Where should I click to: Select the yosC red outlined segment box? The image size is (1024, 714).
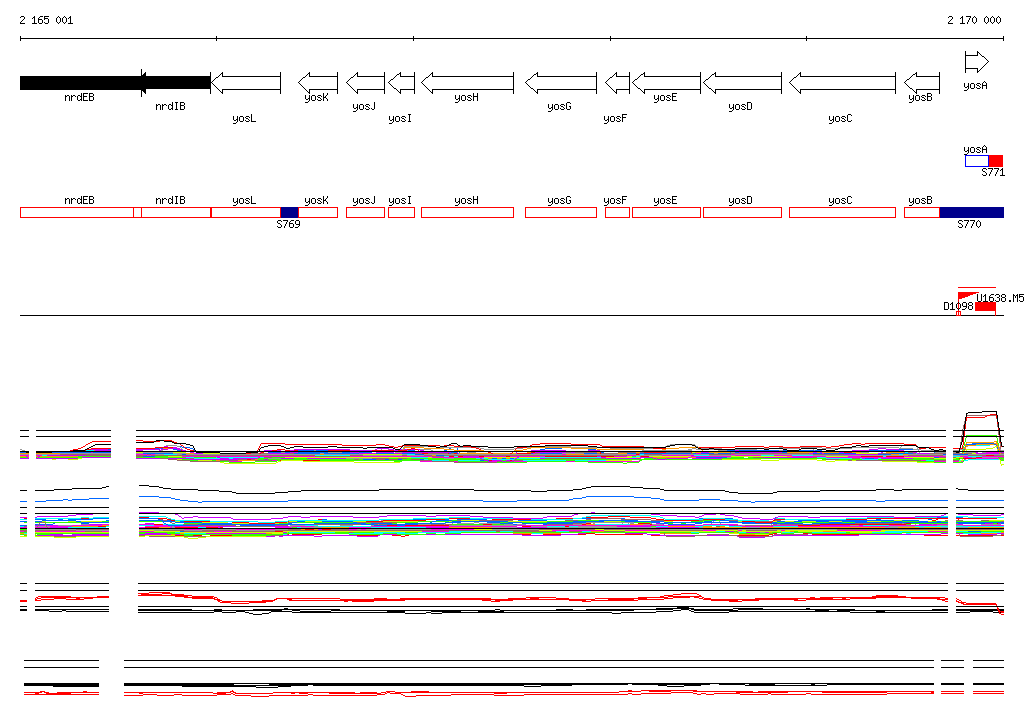coord(842,212)
